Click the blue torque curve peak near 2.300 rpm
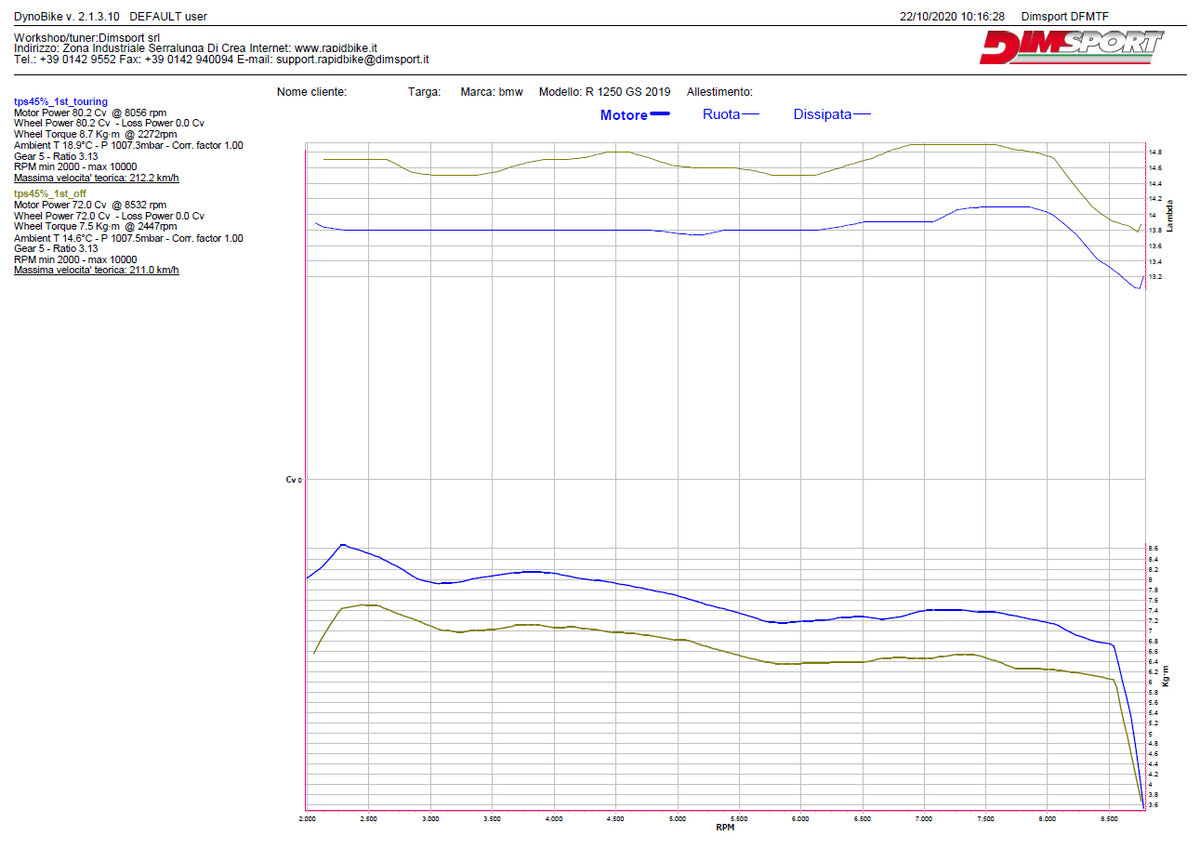 pos(343,545)
